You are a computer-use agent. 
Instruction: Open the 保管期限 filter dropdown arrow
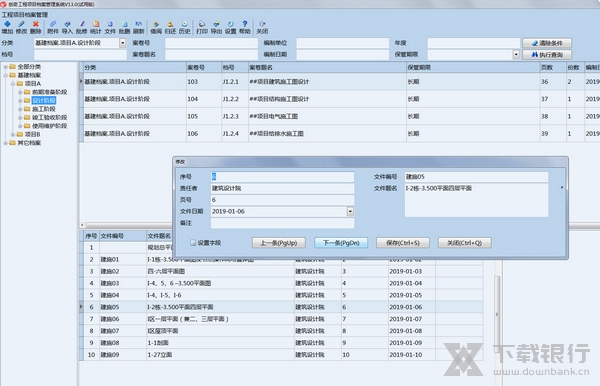[516, 54]
